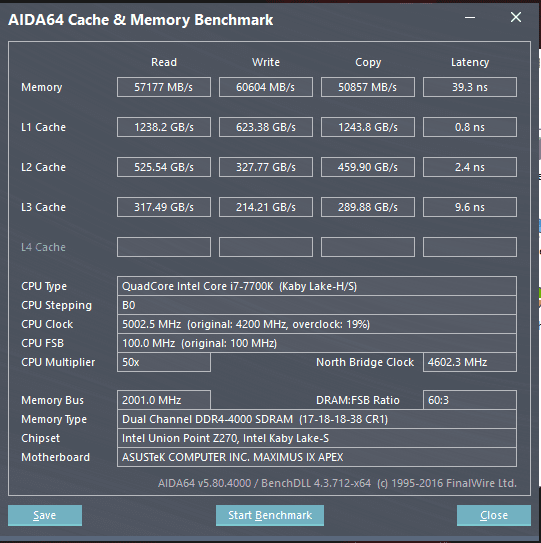Click the Close button at bottom
541x543 pixels.
[x=494, y=515]
